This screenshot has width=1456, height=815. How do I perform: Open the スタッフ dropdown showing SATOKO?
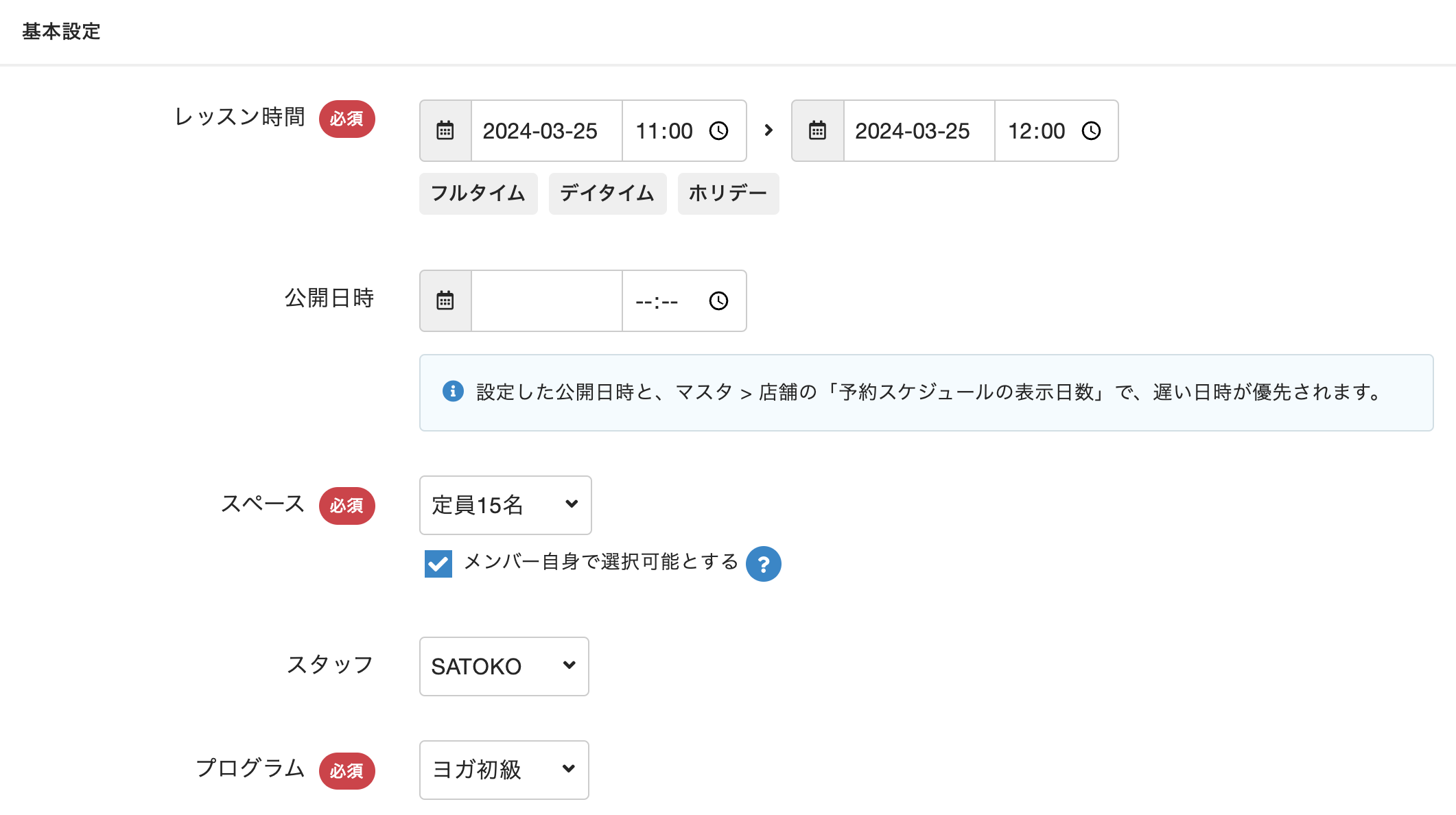pyautogui.click(x=504, y=666)
